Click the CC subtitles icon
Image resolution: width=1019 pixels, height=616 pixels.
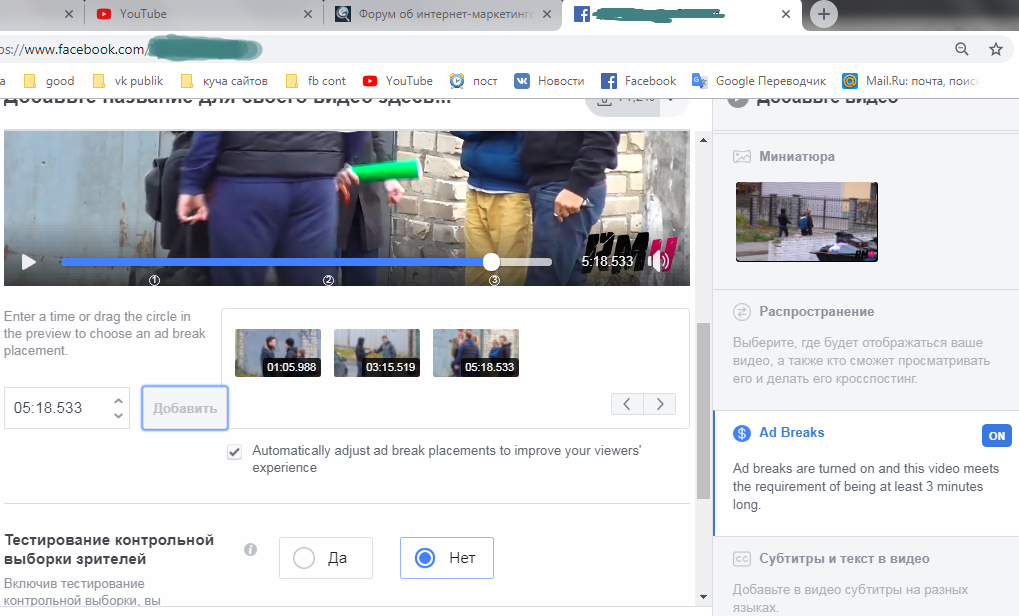click(742, 559)
